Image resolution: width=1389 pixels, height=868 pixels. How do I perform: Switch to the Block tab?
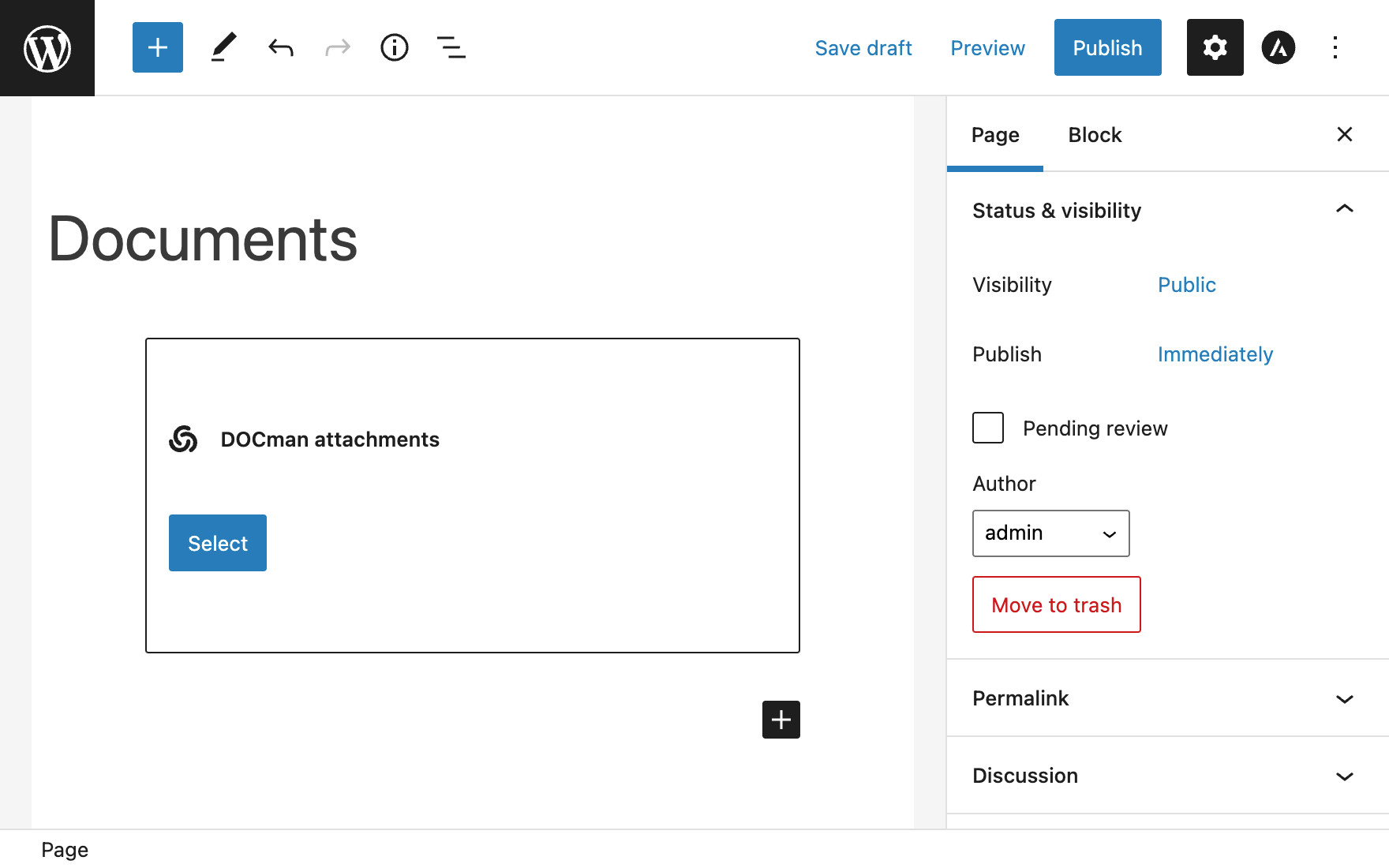pyautogui.click(x=1094, y=135)
